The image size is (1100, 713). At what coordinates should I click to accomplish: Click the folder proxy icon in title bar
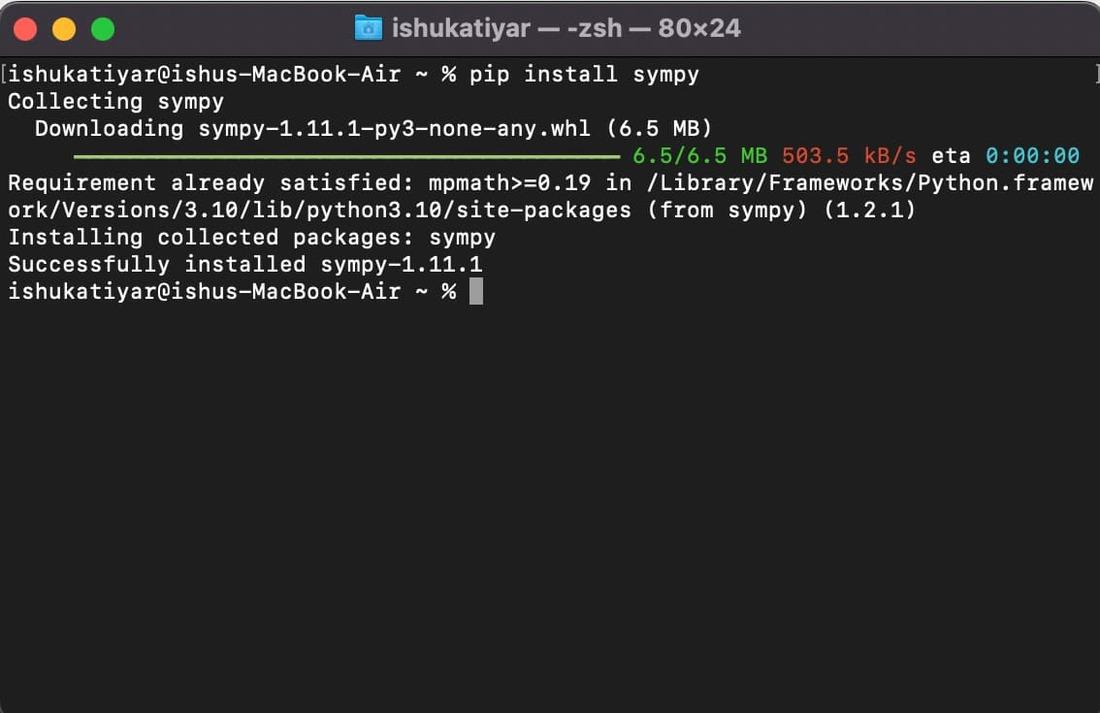pyautogui.click(x=369, y=28)
